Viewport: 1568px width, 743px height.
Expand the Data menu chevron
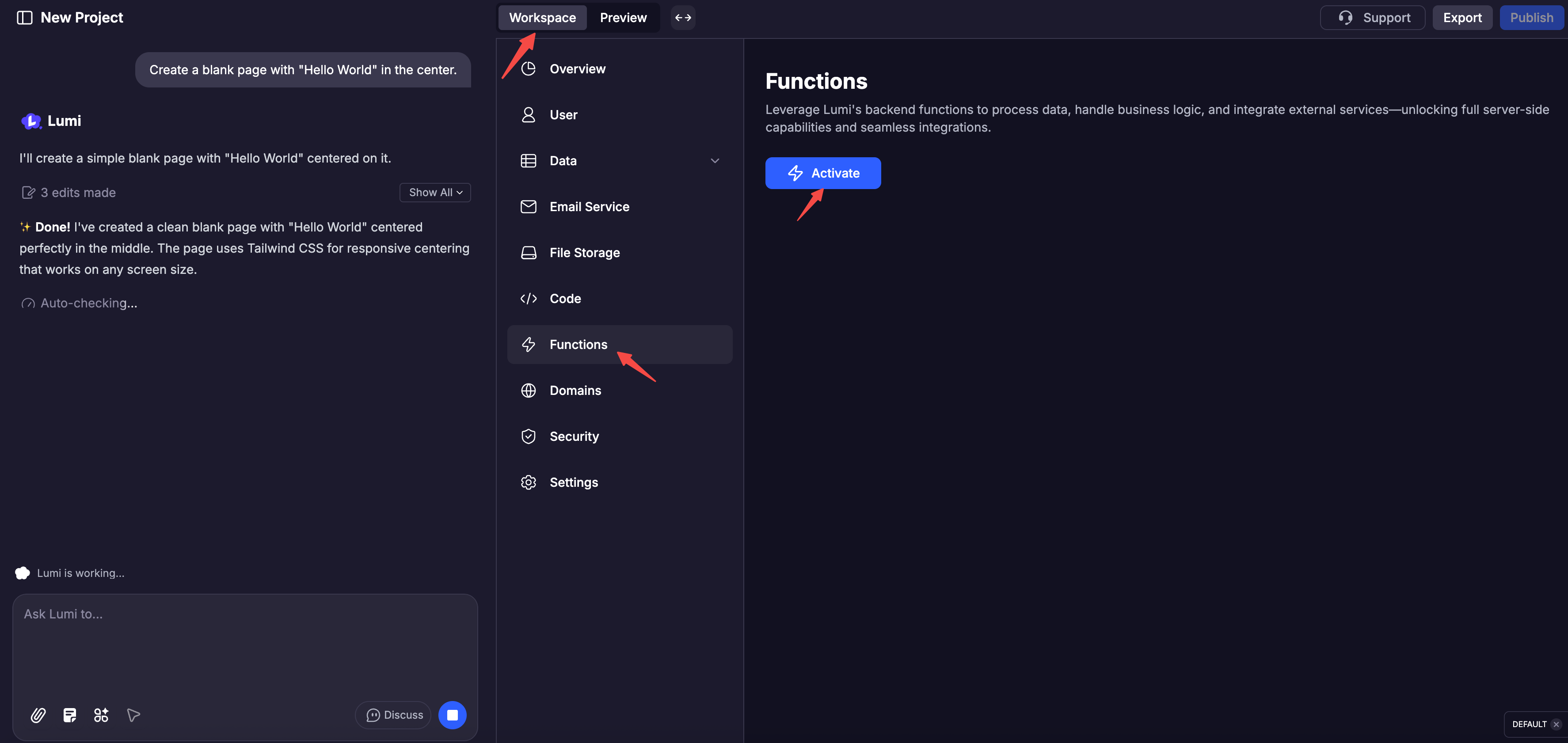[x=715, y=161]
